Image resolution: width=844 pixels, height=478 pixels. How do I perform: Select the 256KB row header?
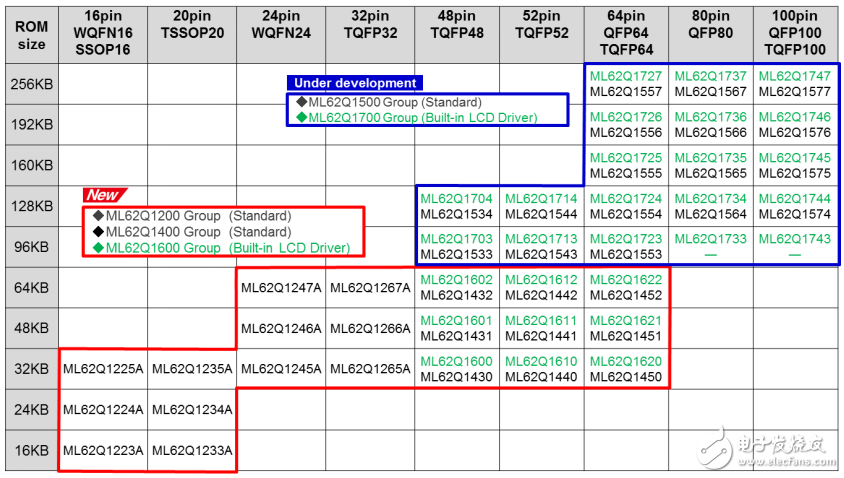(32, 85)
